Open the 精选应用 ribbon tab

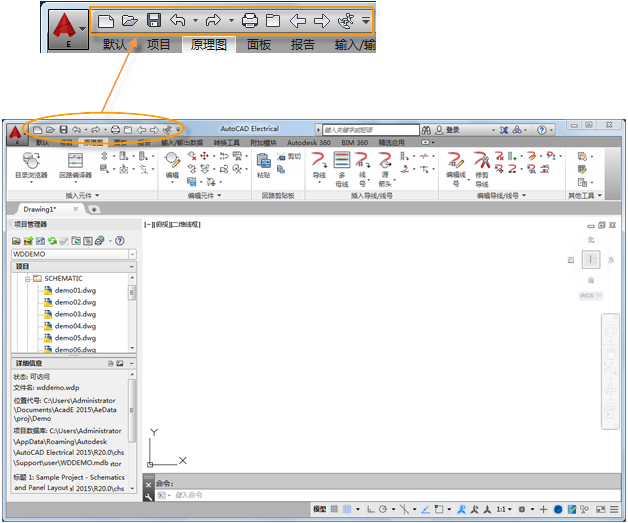(x=391, y=143)
